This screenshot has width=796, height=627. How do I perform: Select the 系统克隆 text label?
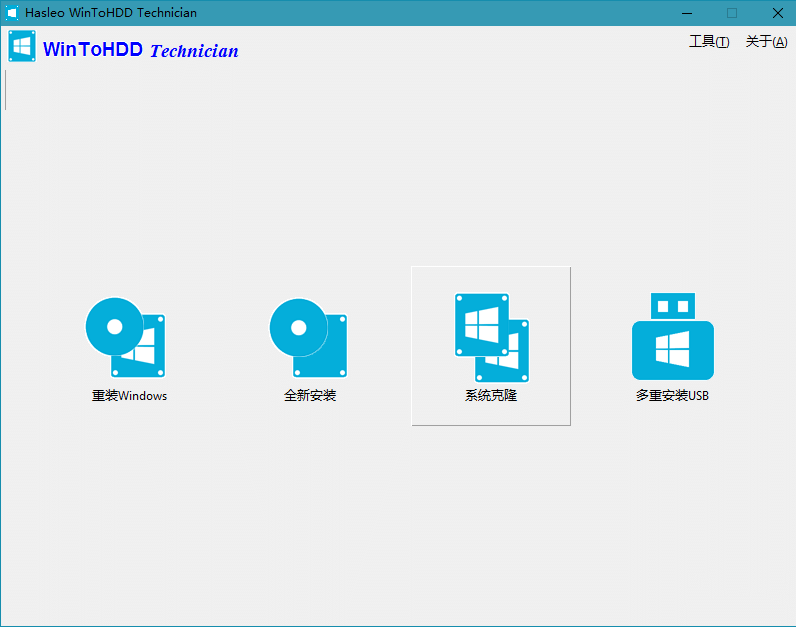click(x=491, y=396)
